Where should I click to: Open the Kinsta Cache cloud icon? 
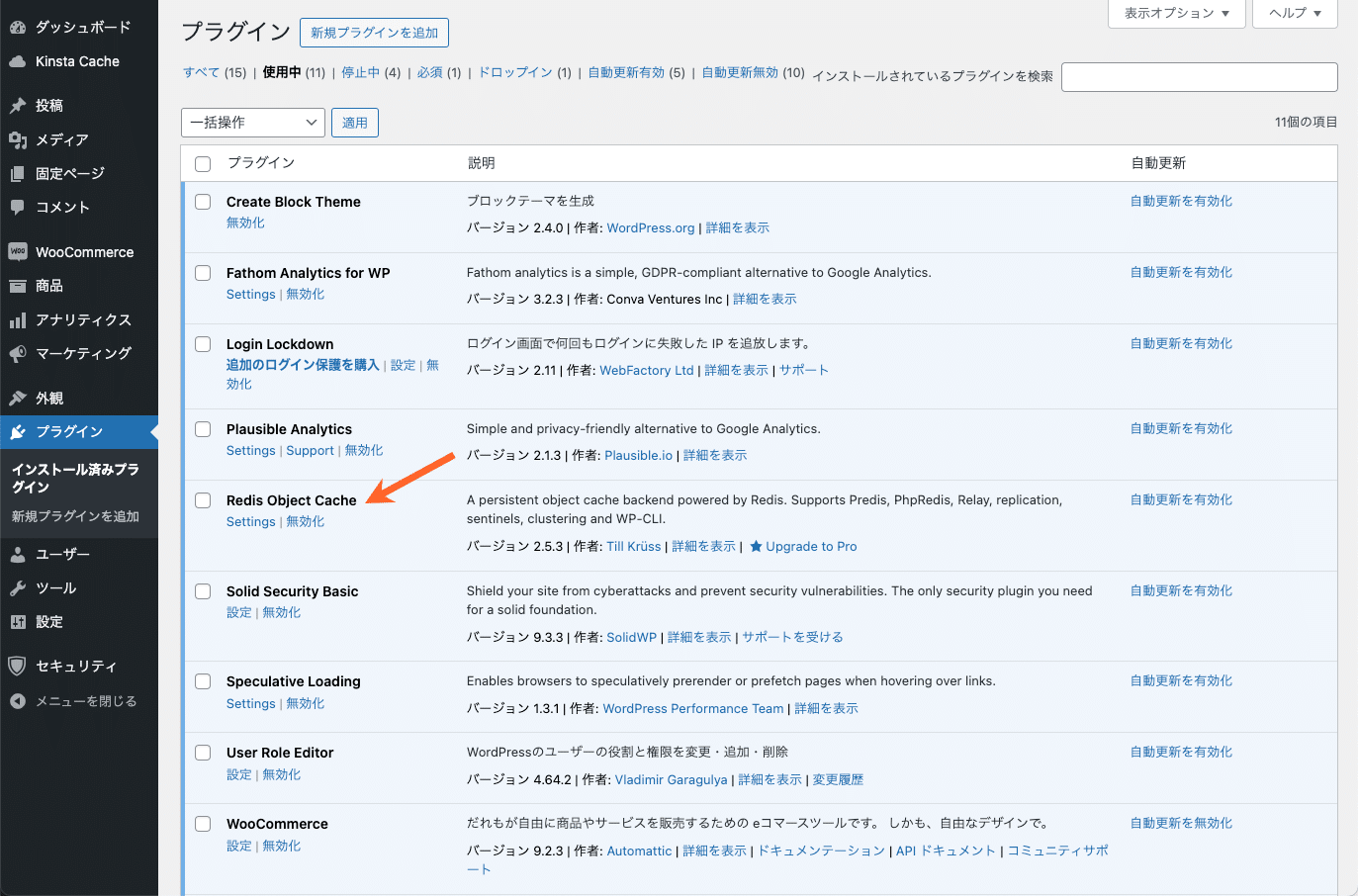[18, 61]
